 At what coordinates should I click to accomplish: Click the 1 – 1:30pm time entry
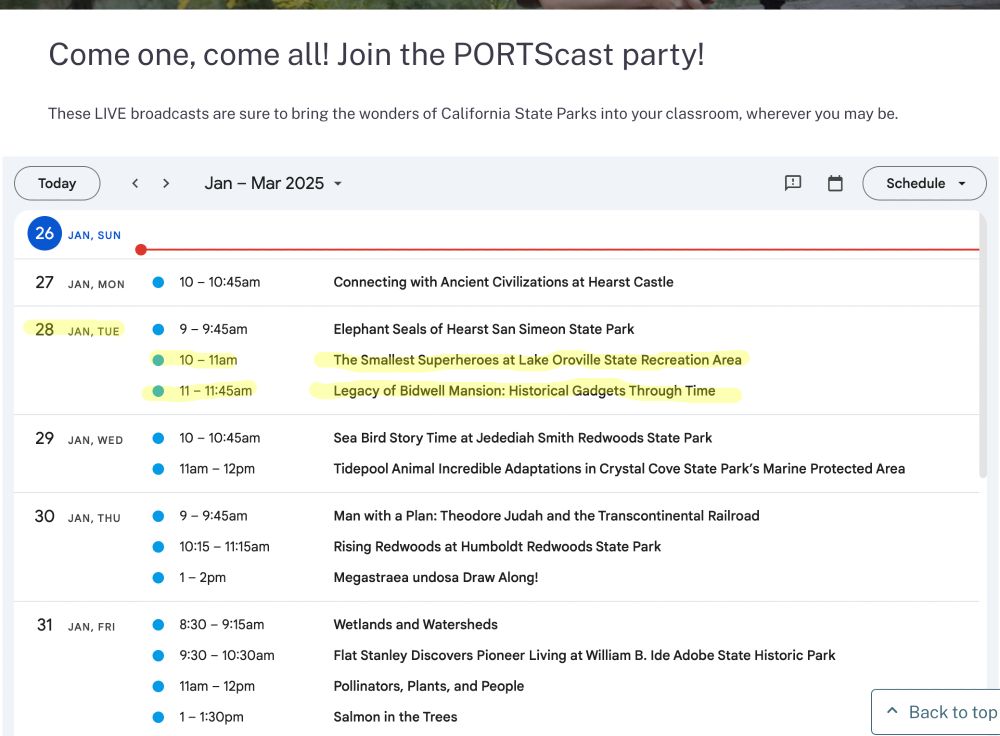[211, 717]
